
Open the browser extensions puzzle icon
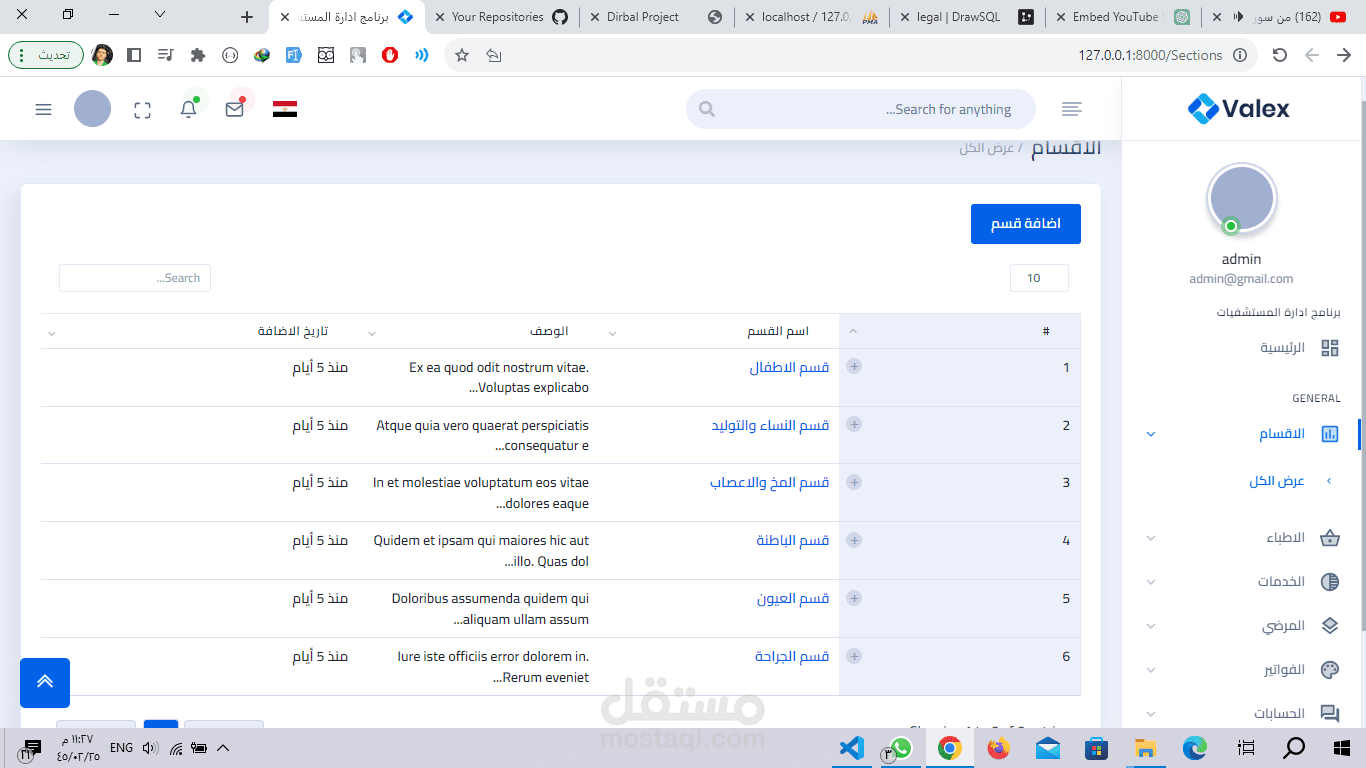[198, 55]
